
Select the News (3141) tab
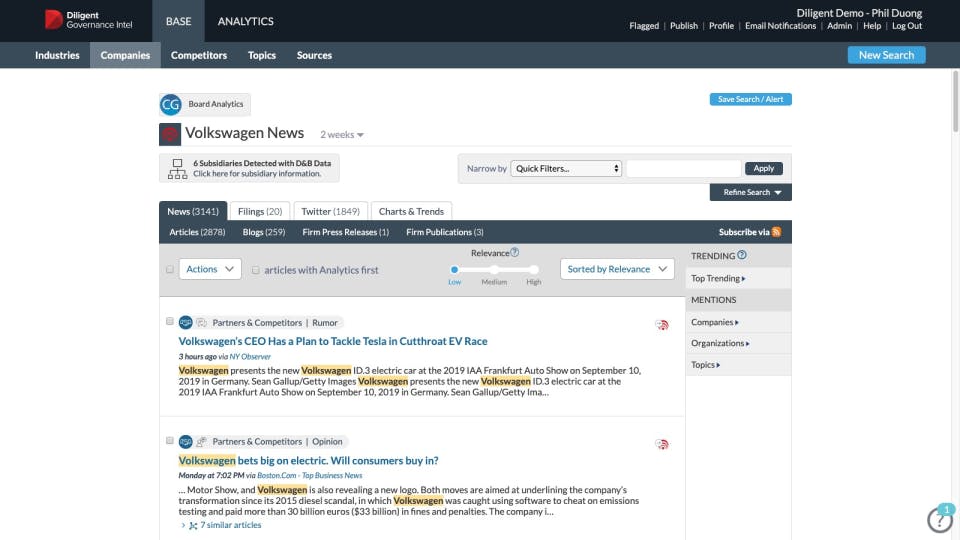click(193, 211)
